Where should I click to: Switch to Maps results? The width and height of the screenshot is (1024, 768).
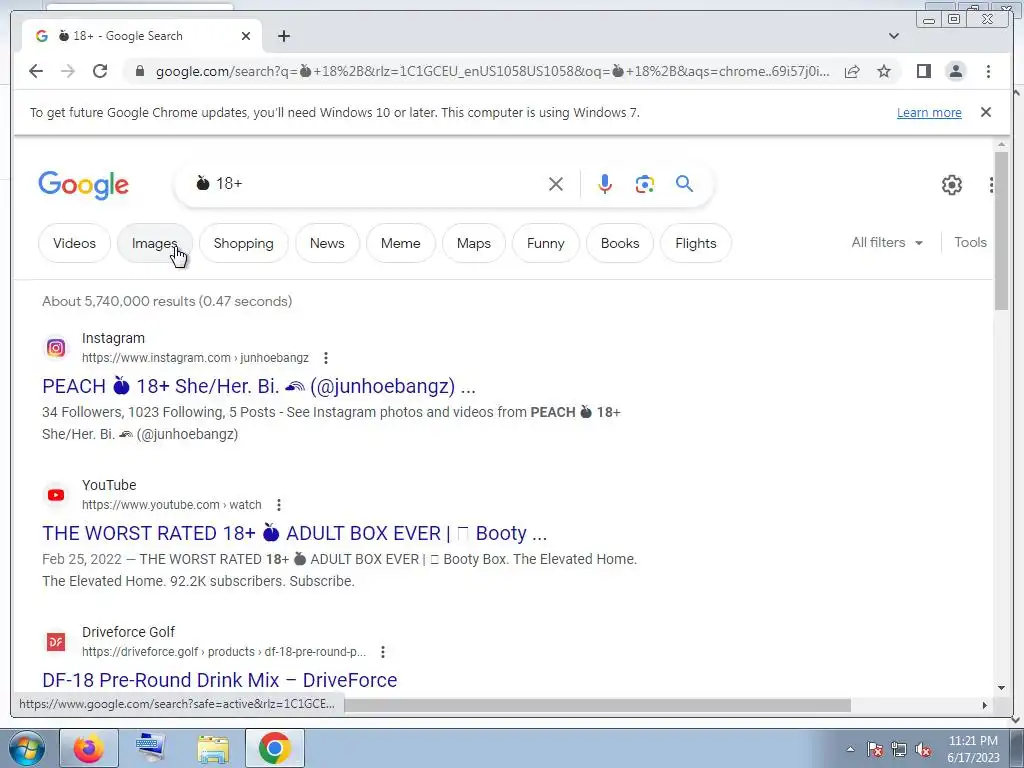tap(473, 243)
